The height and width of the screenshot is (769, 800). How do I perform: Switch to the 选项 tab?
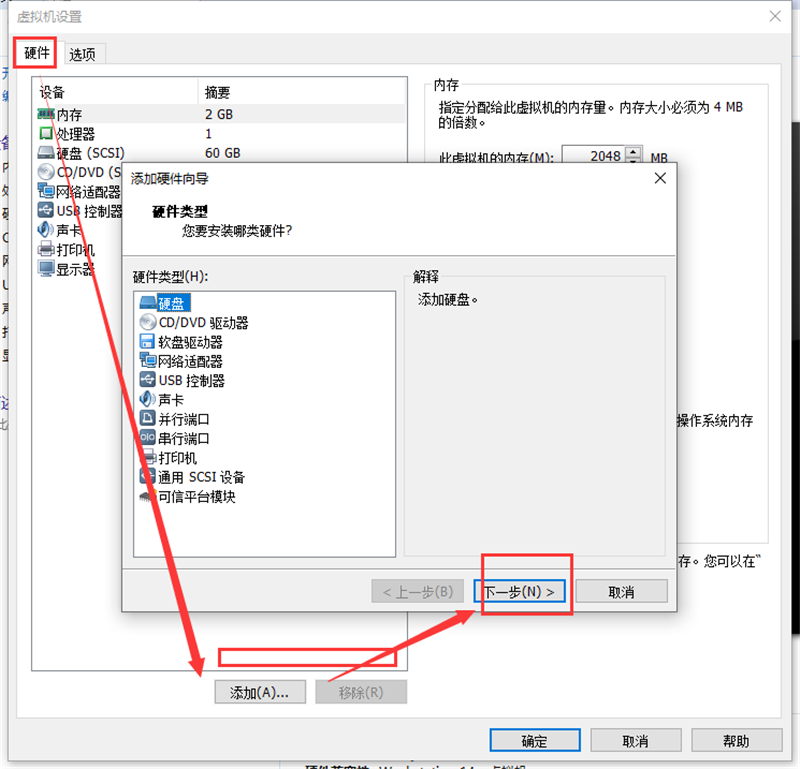(83, 53)
